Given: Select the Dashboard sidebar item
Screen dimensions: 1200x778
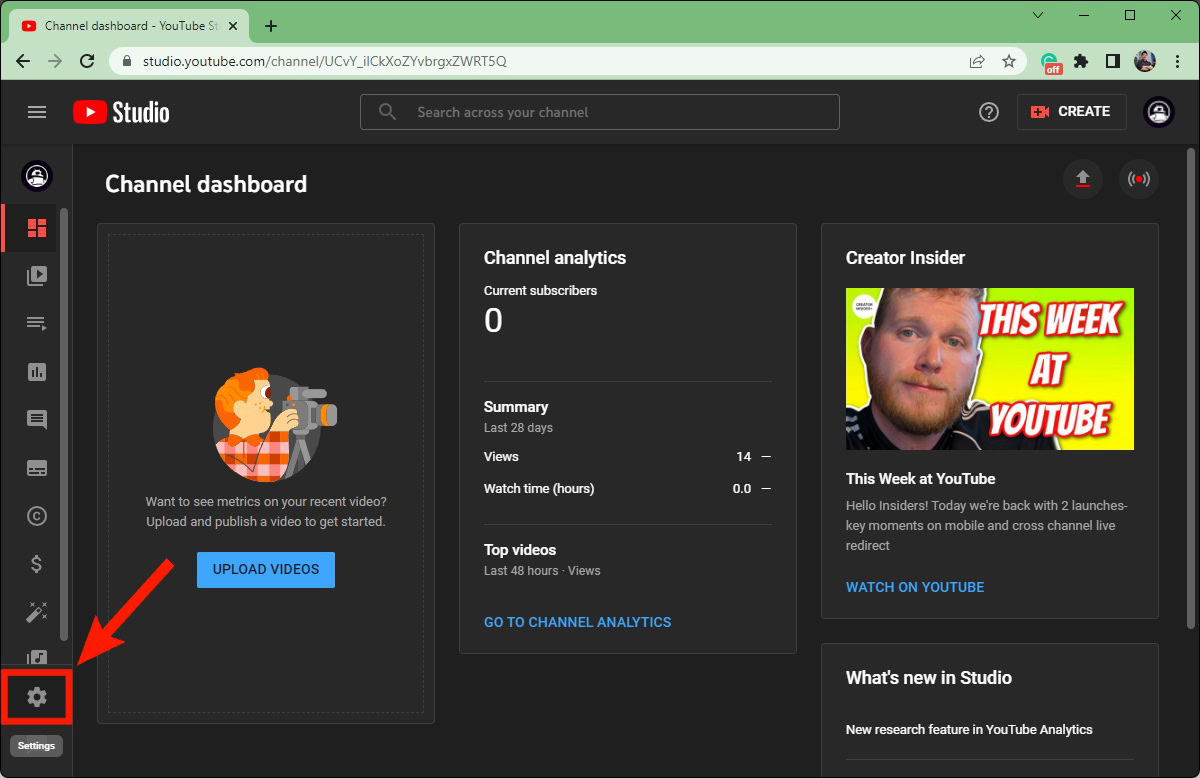Looking at the screenshot, I should pos(37,228).
